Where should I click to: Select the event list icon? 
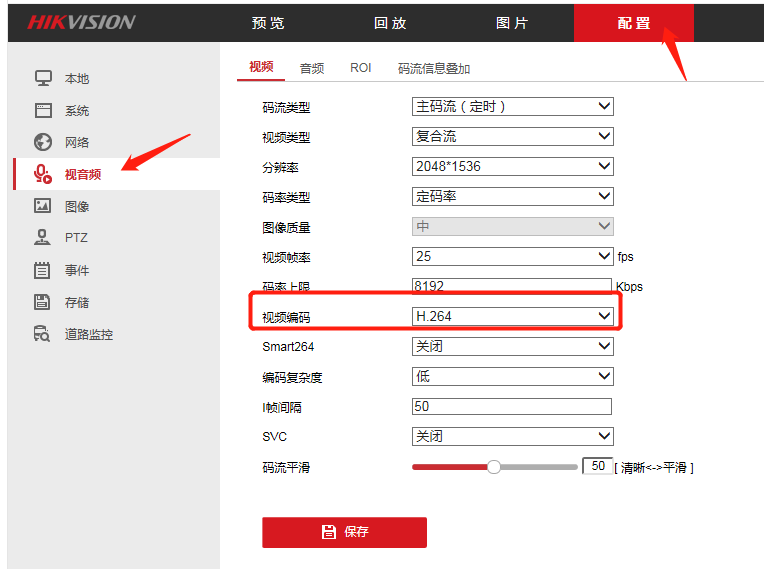click(x=42, y=270)
